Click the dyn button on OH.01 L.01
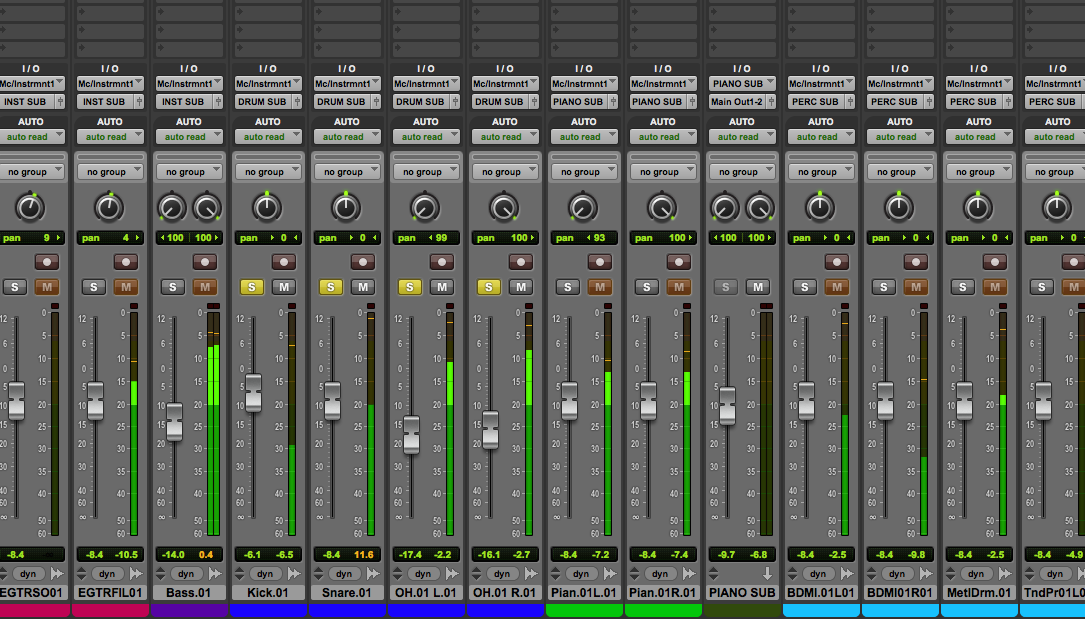The height and width of the screenshot is (619, 1085). click(423, 574)
